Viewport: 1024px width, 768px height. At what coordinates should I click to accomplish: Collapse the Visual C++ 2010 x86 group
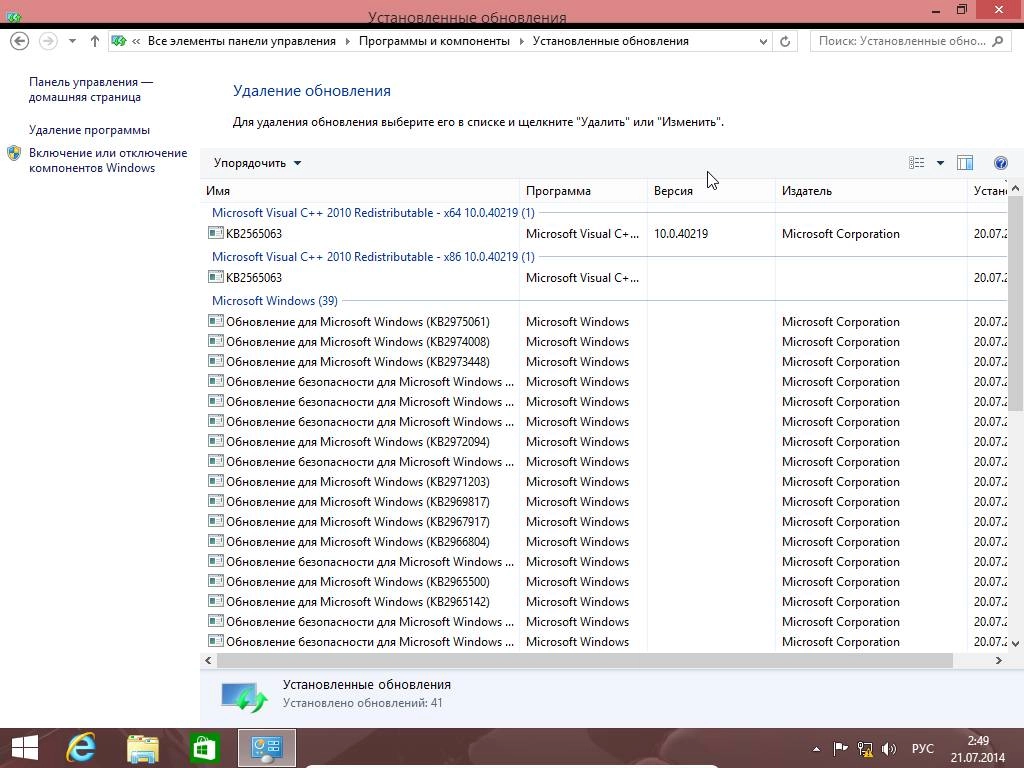[x=373, y=257]
